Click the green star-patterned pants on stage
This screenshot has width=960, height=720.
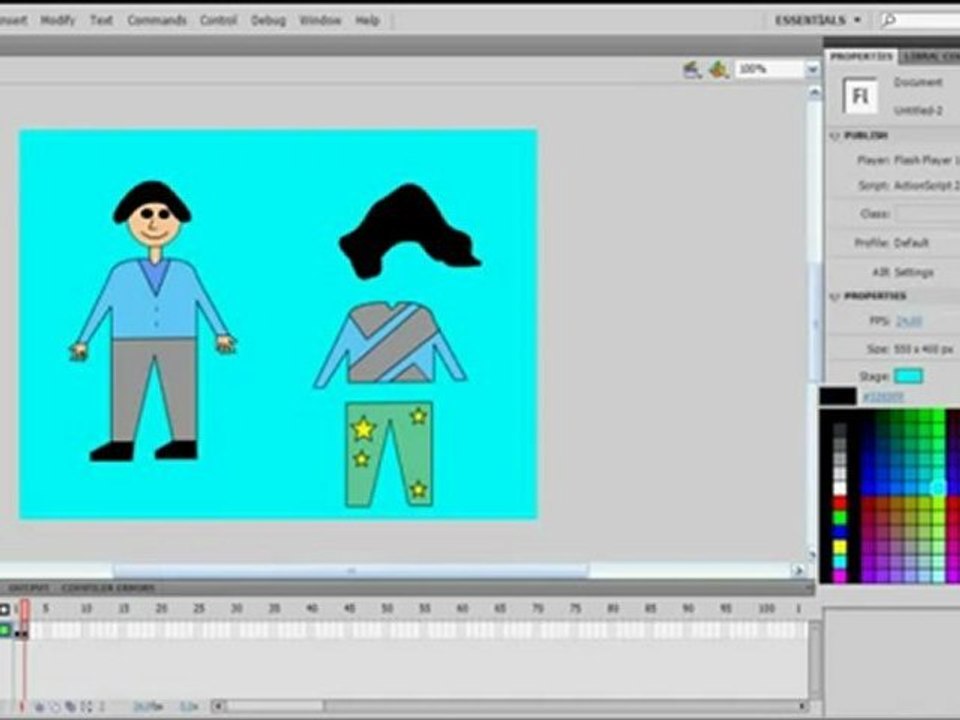[x=389, y=454]
